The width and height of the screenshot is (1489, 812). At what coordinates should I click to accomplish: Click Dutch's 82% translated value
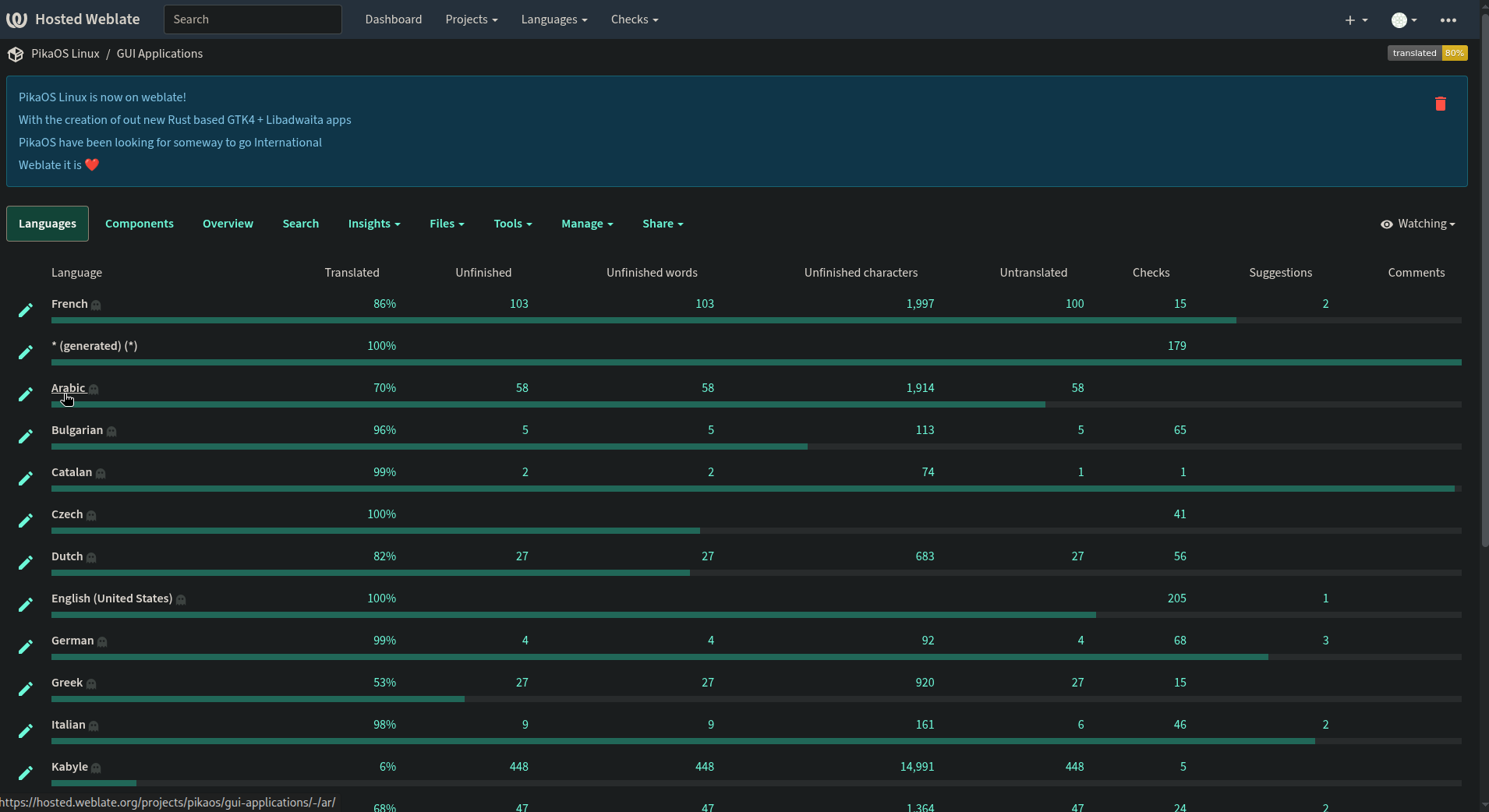click(x=384, y=556)
